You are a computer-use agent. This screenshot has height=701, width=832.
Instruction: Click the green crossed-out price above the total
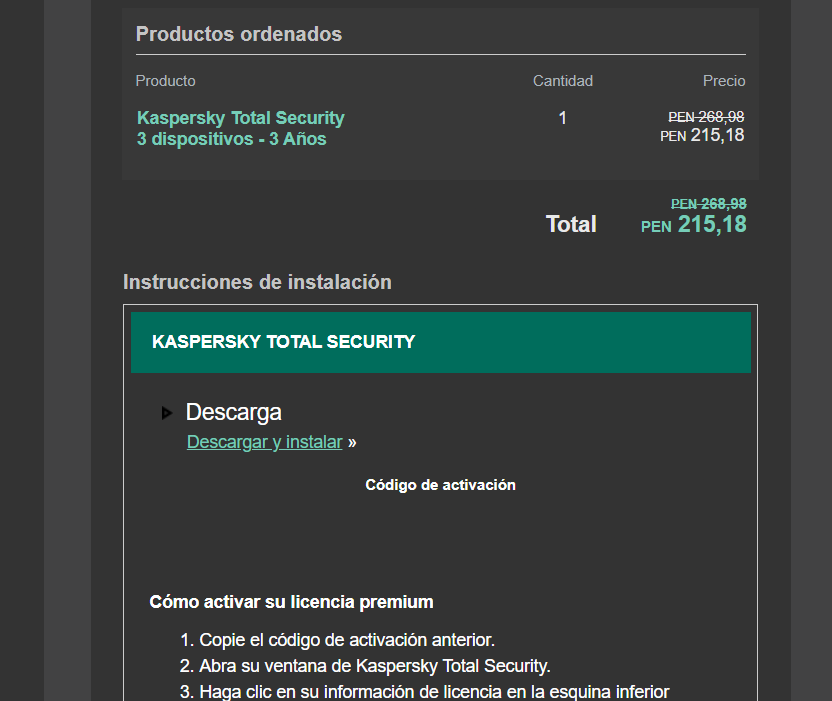tap(708, 204)
